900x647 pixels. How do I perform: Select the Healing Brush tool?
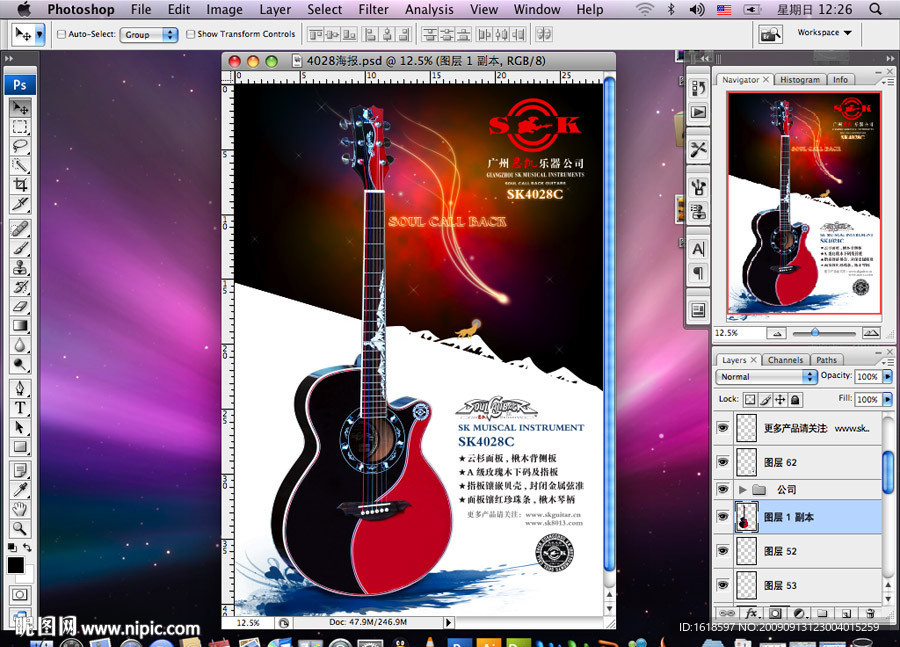pos(20,229)
